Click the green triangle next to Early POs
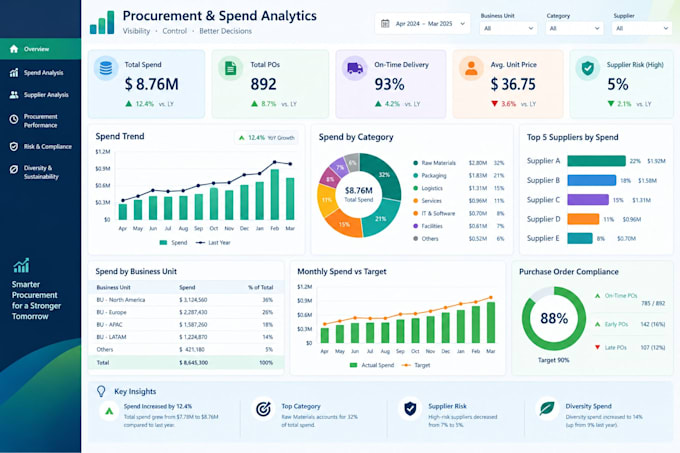680x453 pixels. tap(597, 324)
